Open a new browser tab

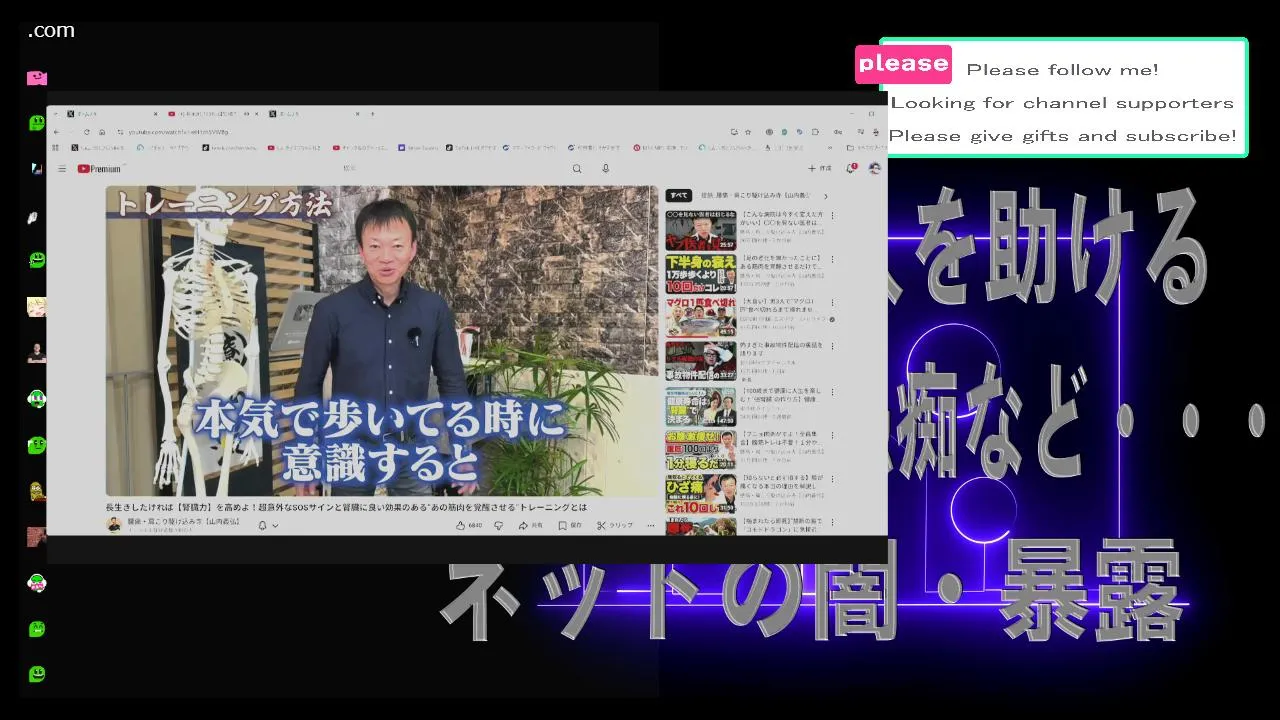[x=371, y=114]
